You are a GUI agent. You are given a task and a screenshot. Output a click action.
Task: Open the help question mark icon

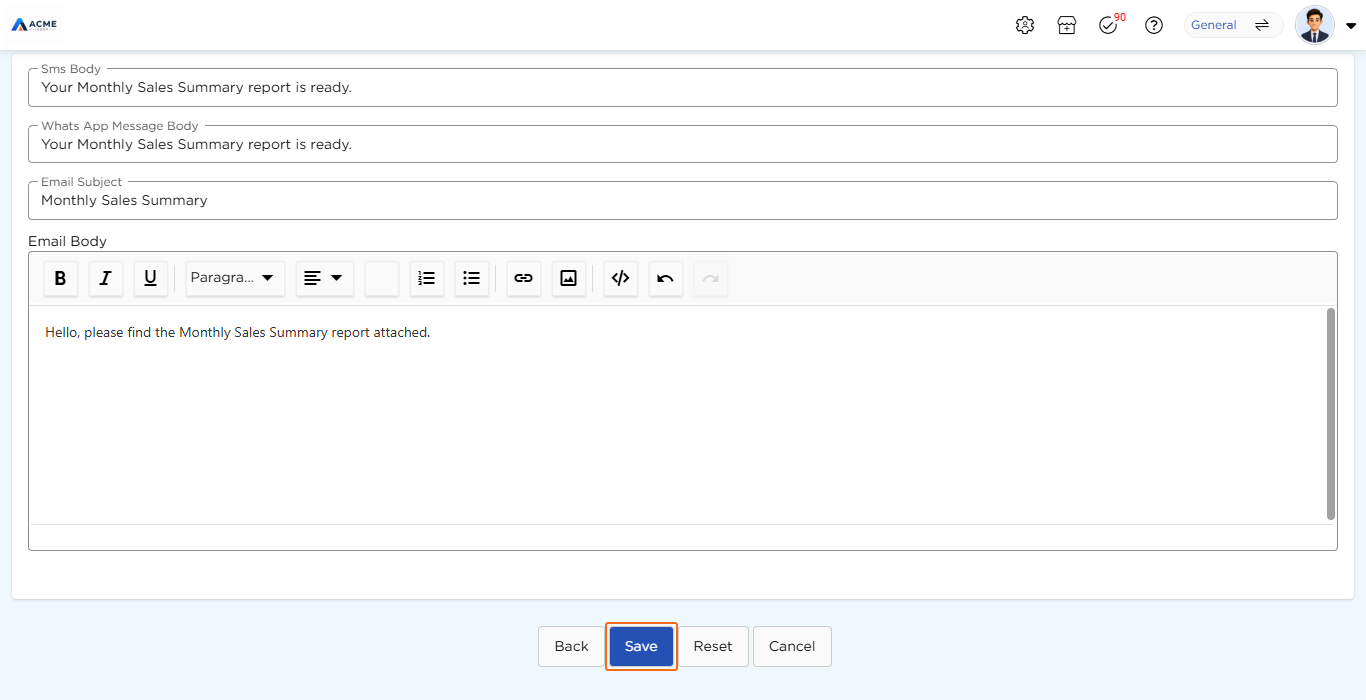pos(1154,25)
